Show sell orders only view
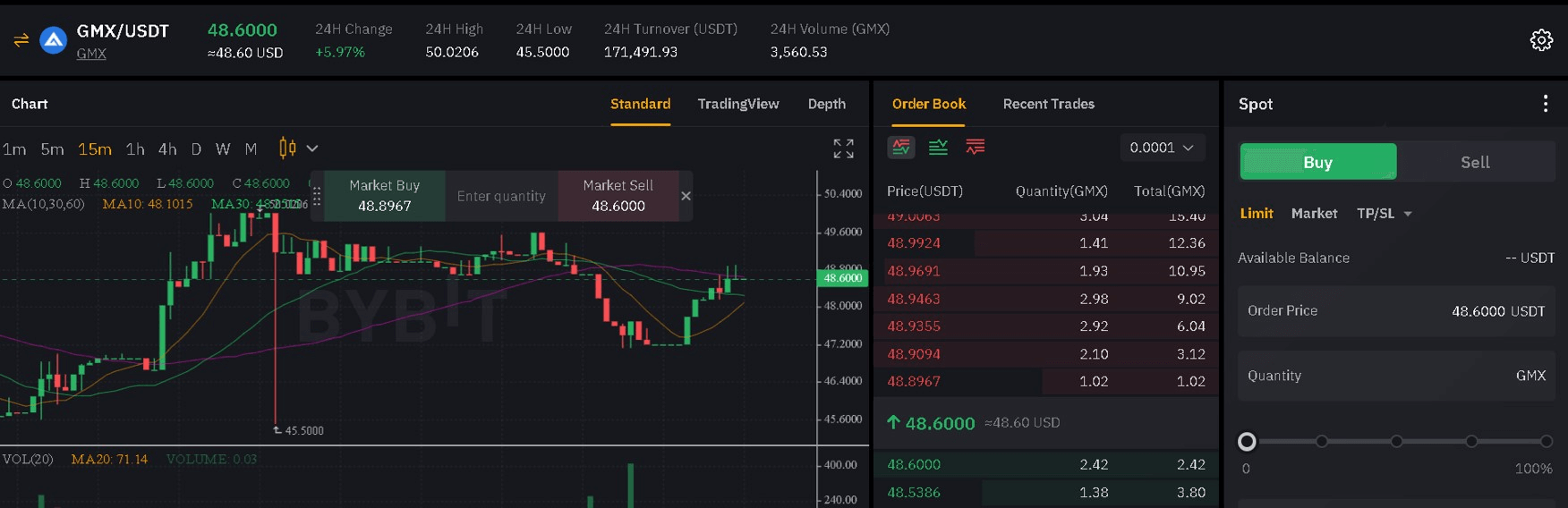Image resolution: width=1568 pixels, height=508 pixels. click(975, 148)
